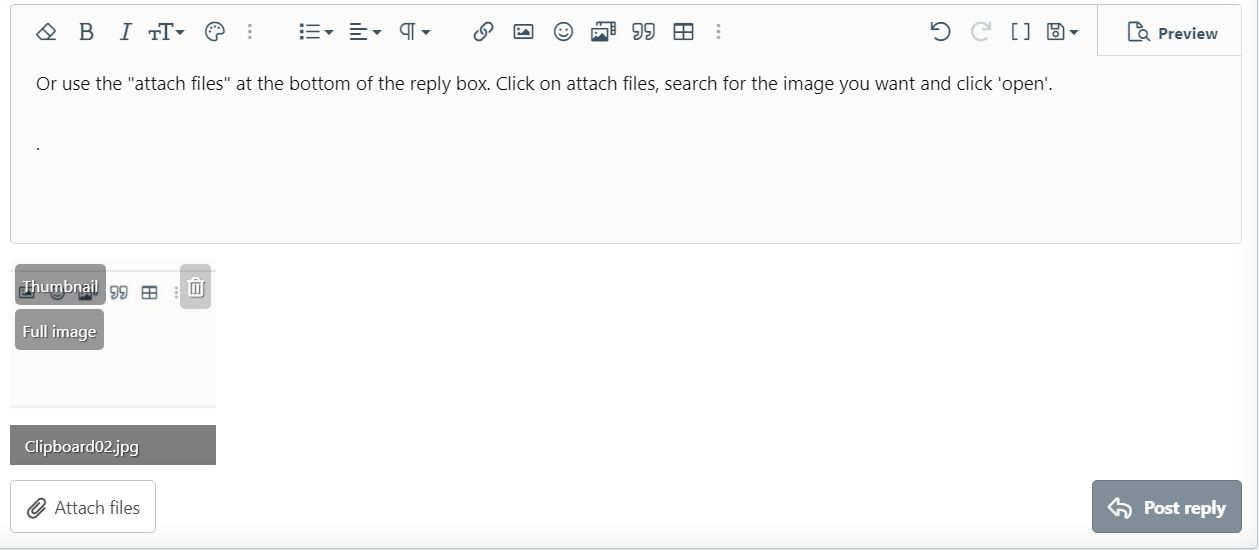Open the Smilies emoji picker

pos(563,32)
